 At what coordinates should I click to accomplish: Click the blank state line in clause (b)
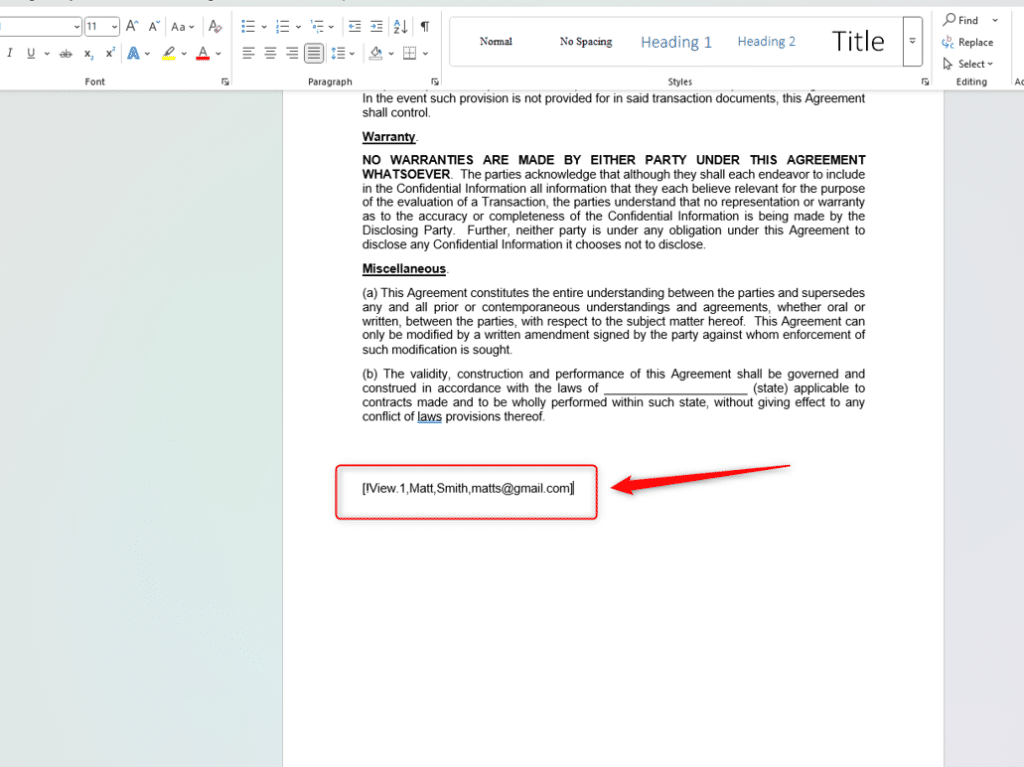point(675,389)
